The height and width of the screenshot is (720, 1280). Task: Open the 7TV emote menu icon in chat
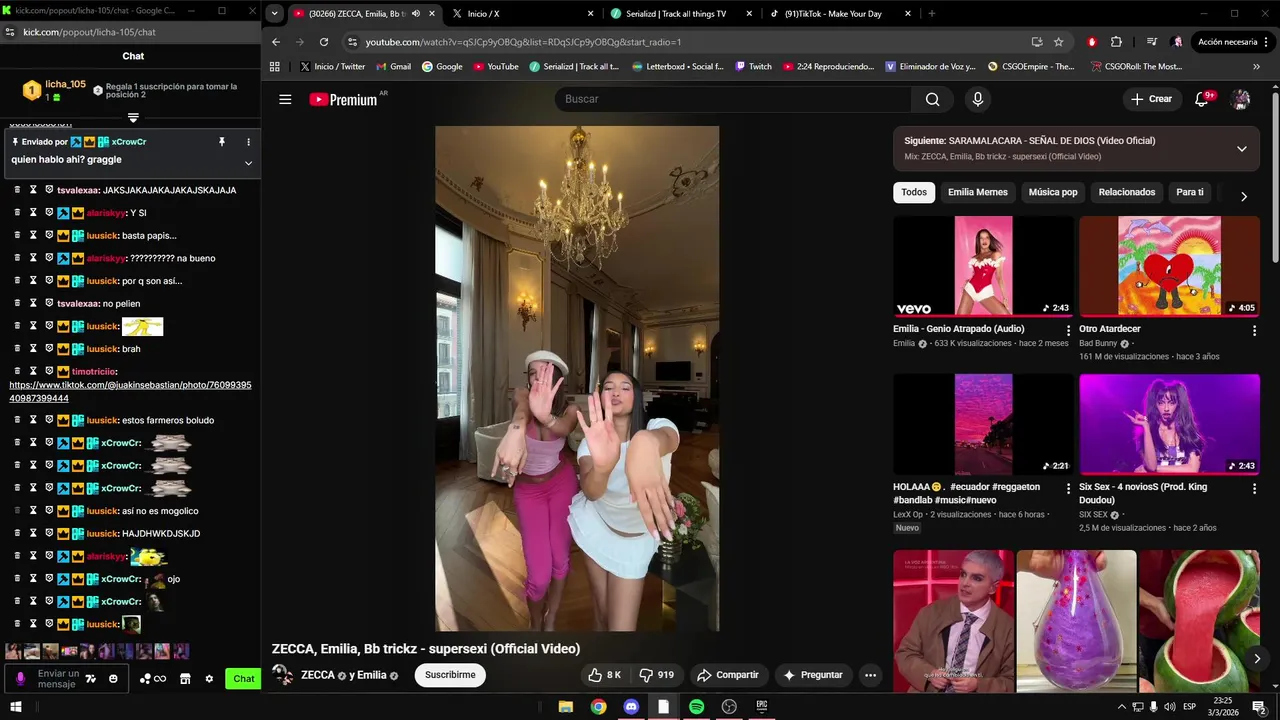tap(90, 679)
